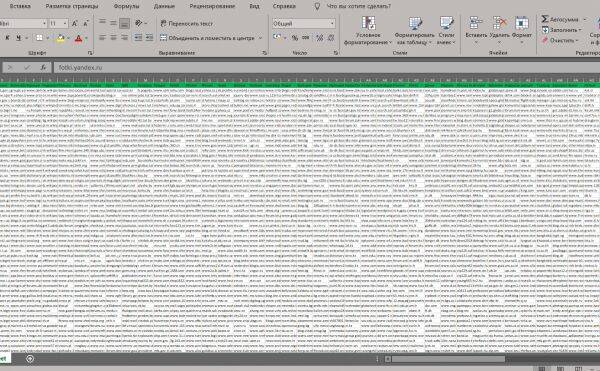
Task: Click the horizontal scrollbar thumb
Action: click(448, 359)
